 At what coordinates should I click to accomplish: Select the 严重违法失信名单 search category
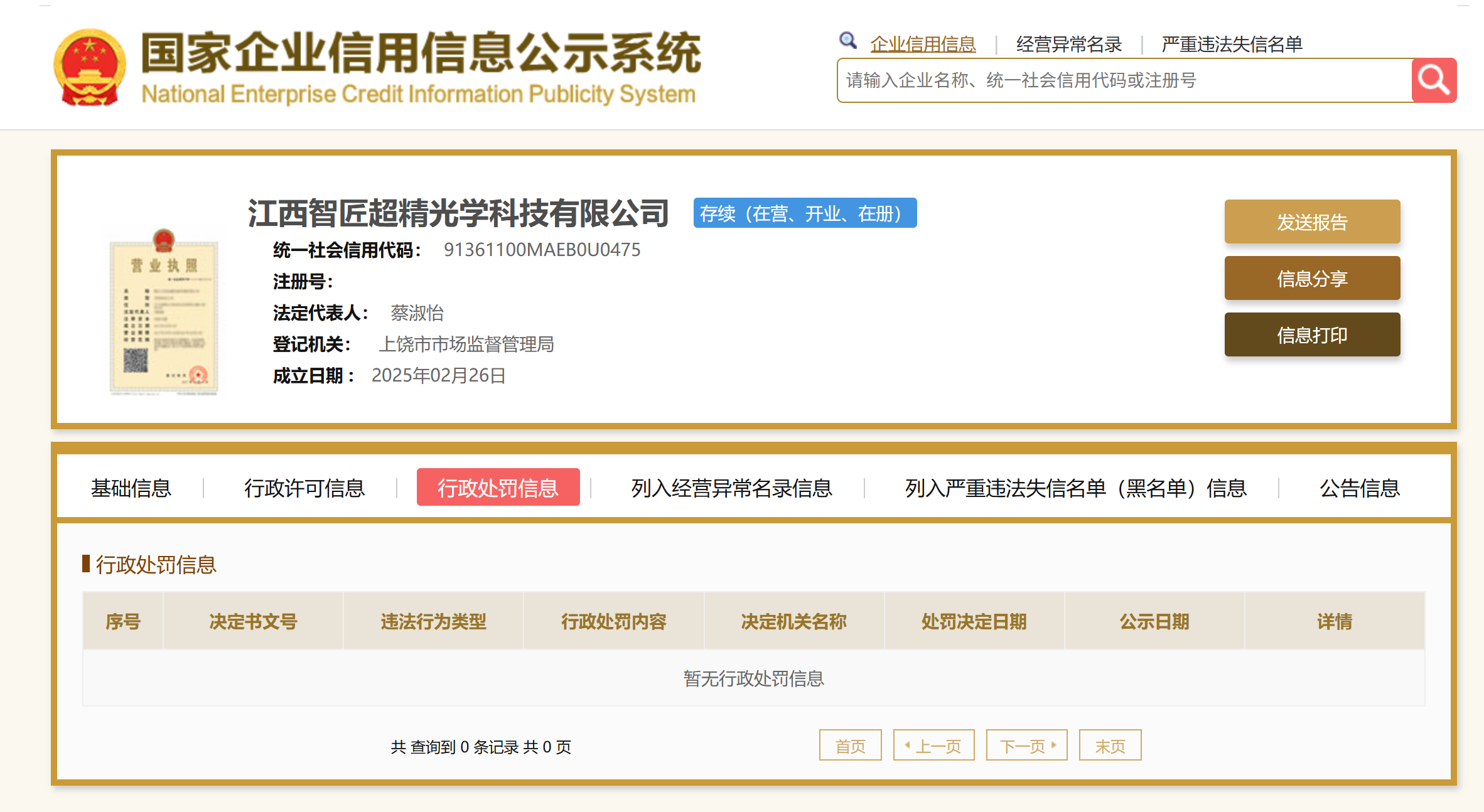pos(1231,44)
